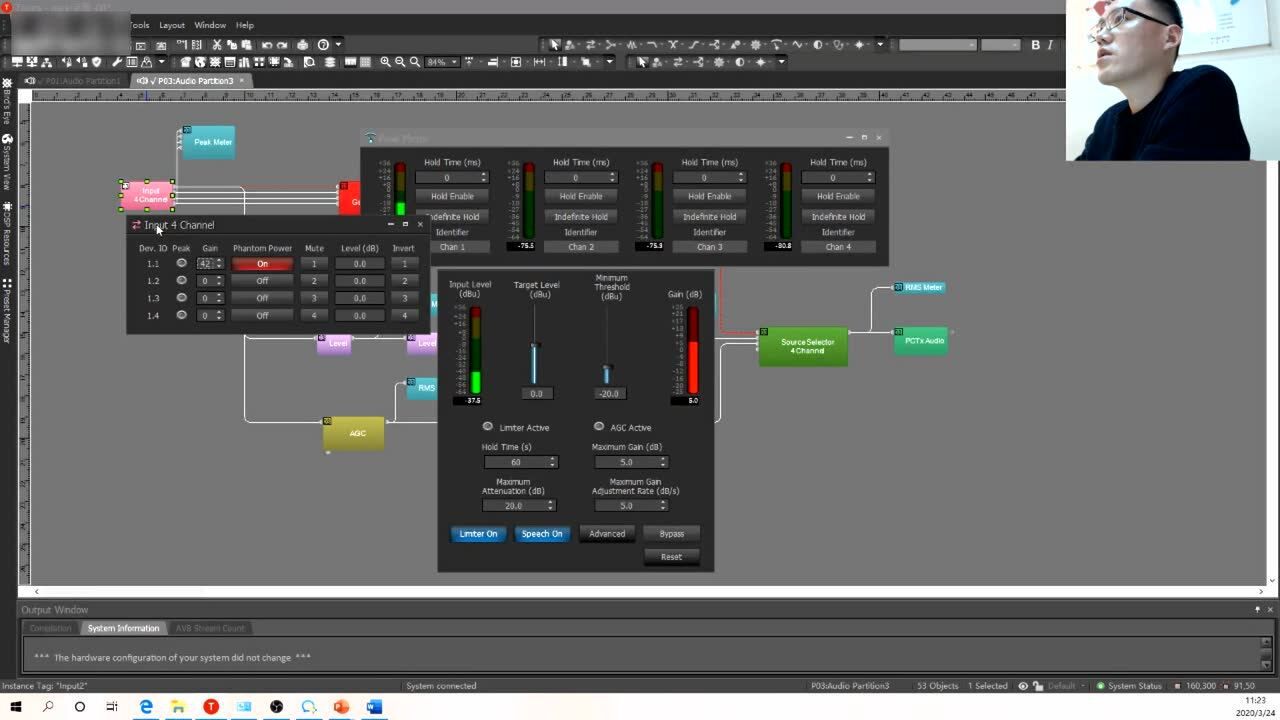Viewport: 1280px width, 720px height.
Task: Click the Bold text formatting icon
Action: (x=1035, y=45)
